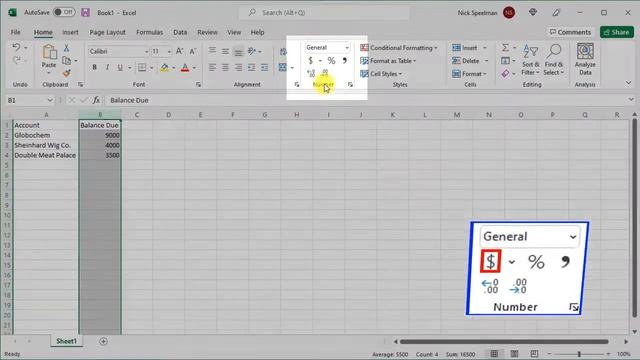Switch to the Formulas tab
This screenshot has width=640, height=360.
click(149, 32)
